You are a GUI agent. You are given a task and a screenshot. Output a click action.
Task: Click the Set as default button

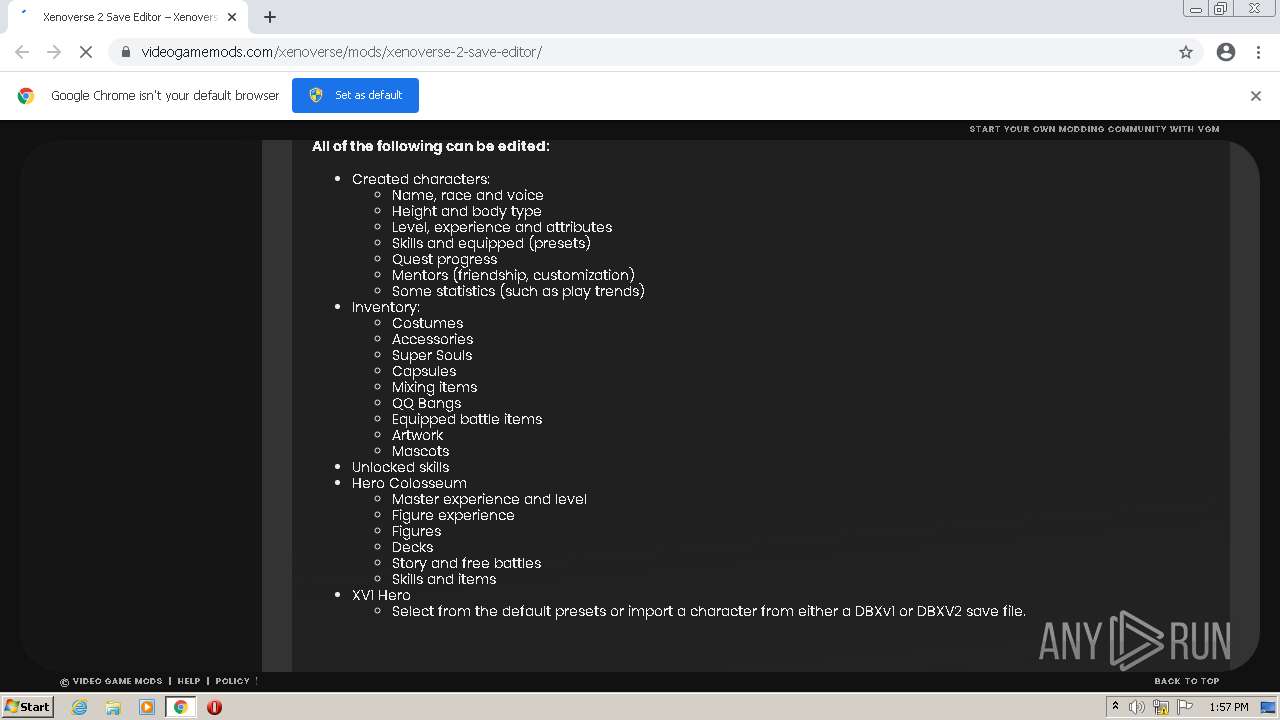[355, 95]
